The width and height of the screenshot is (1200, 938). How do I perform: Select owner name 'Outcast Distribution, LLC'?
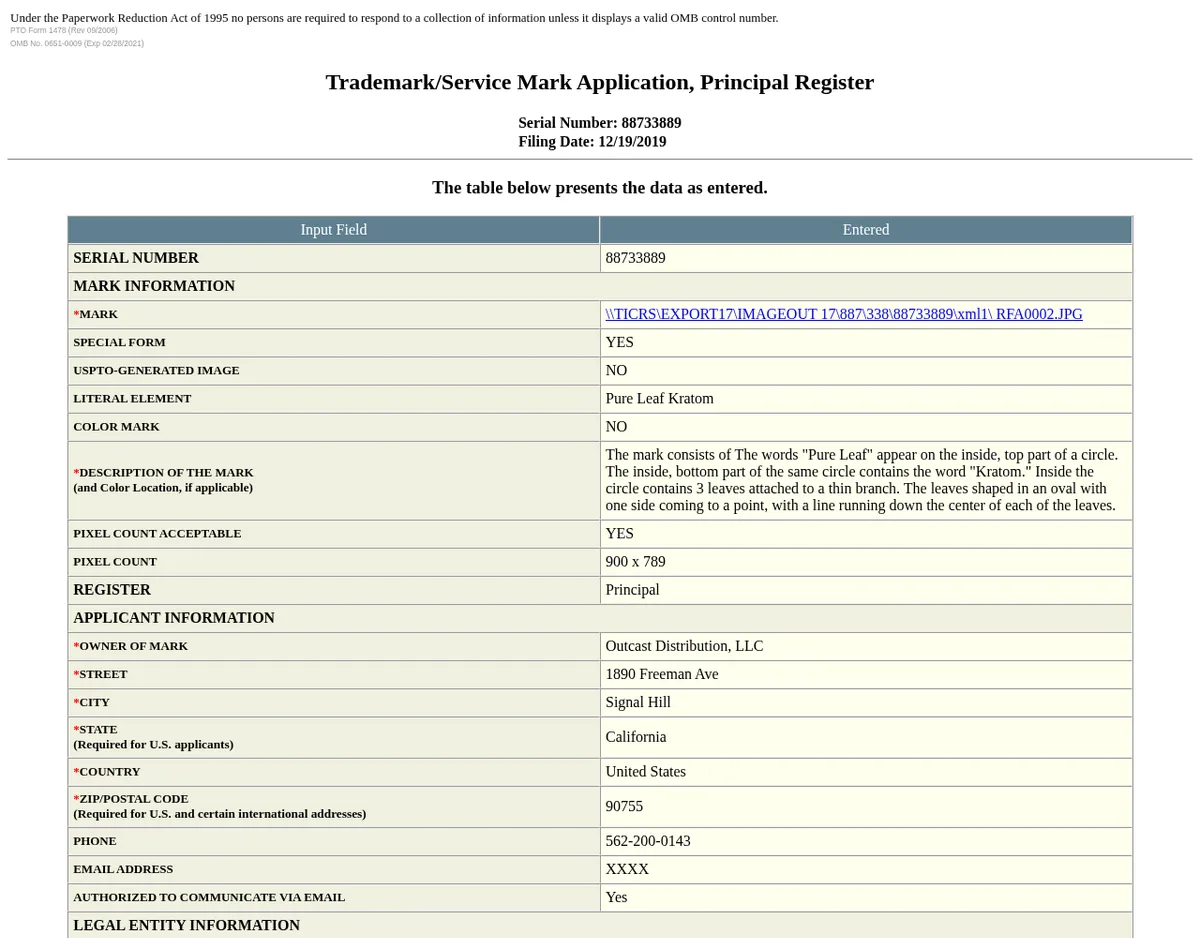tap(684, 646)
